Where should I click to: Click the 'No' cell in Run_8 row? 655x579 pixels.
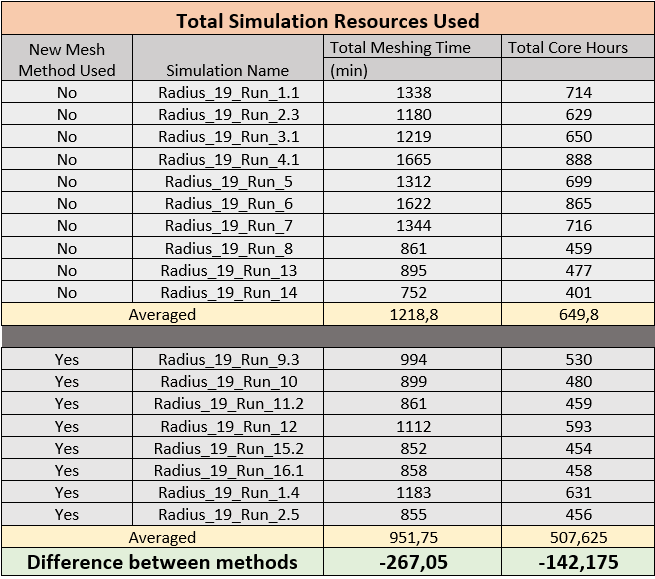(x=67, y=248)
